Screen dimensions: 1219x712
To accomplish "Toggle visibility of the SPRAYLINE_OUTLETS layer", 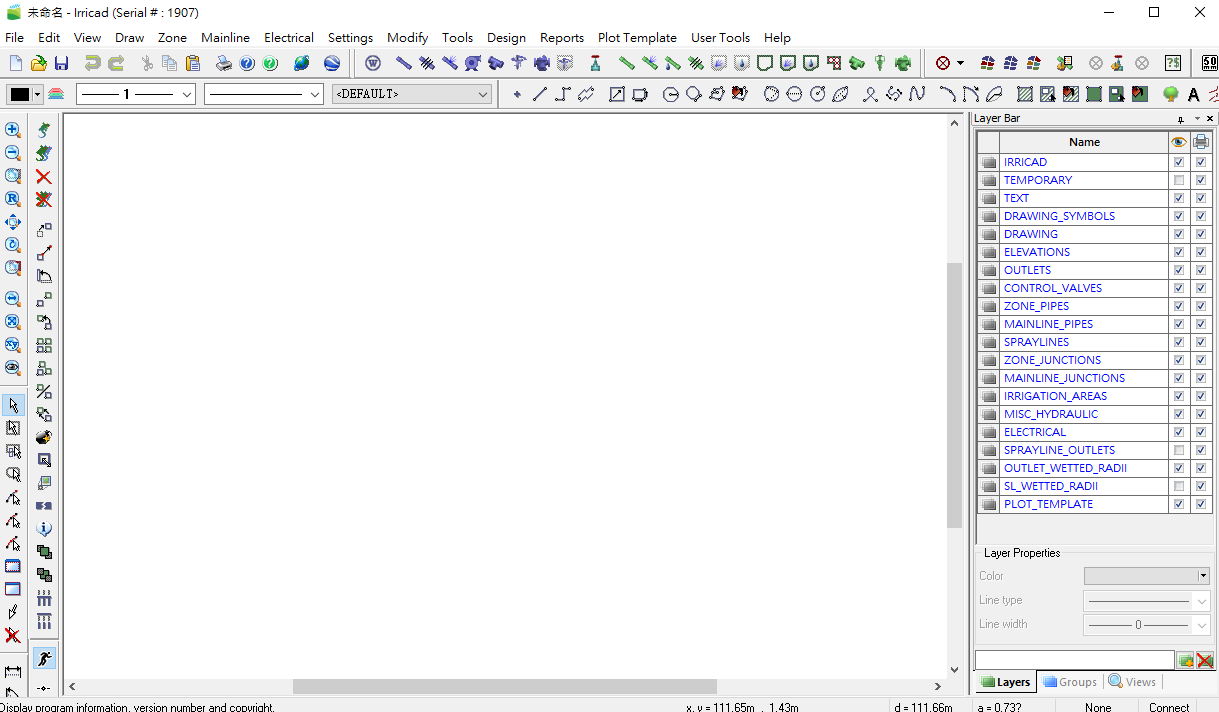I will pyautogui.click(x=1179, y=450).
